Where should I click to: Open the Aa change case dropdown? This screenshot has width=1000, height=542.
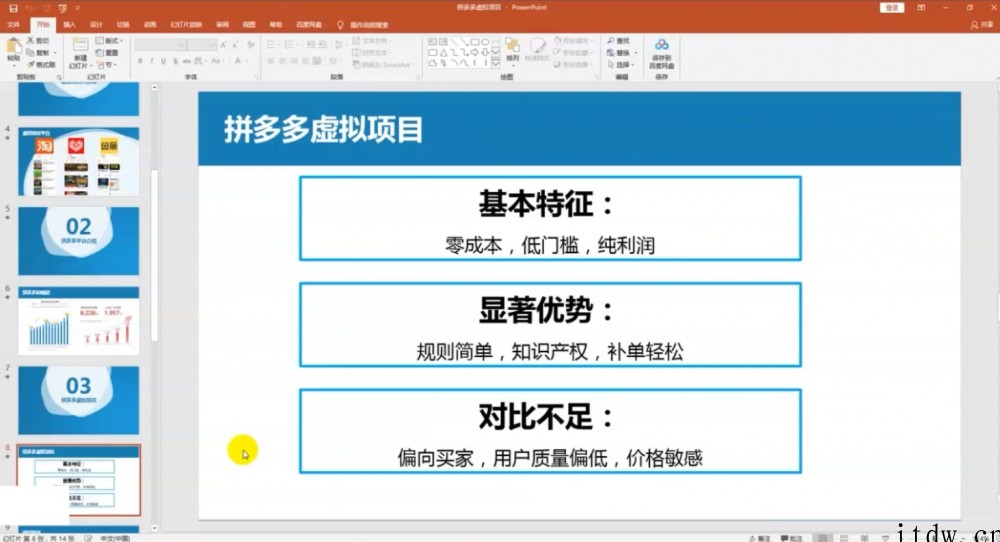pos(217,61)
